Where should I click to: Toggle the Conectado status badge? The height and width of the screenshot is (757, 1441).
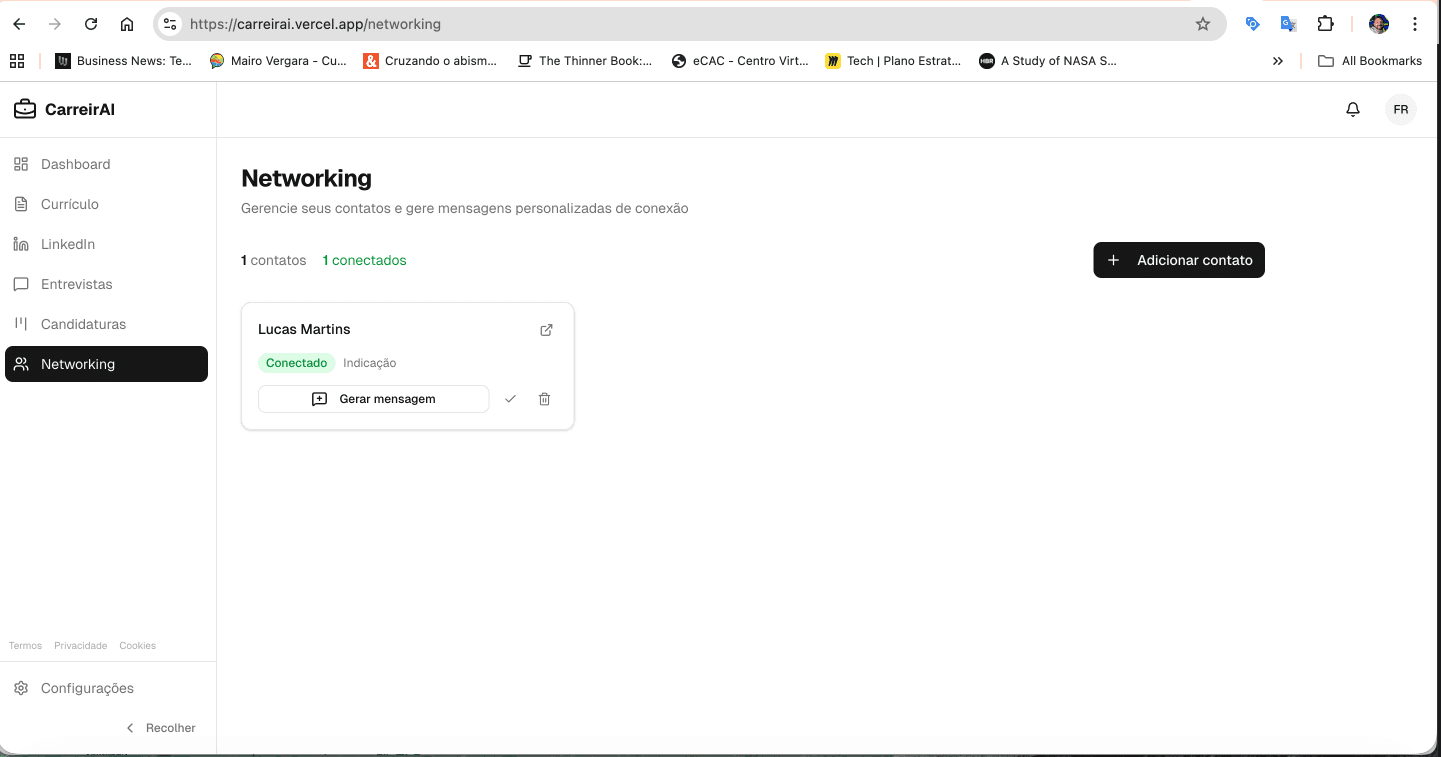(x=296, y=362)
